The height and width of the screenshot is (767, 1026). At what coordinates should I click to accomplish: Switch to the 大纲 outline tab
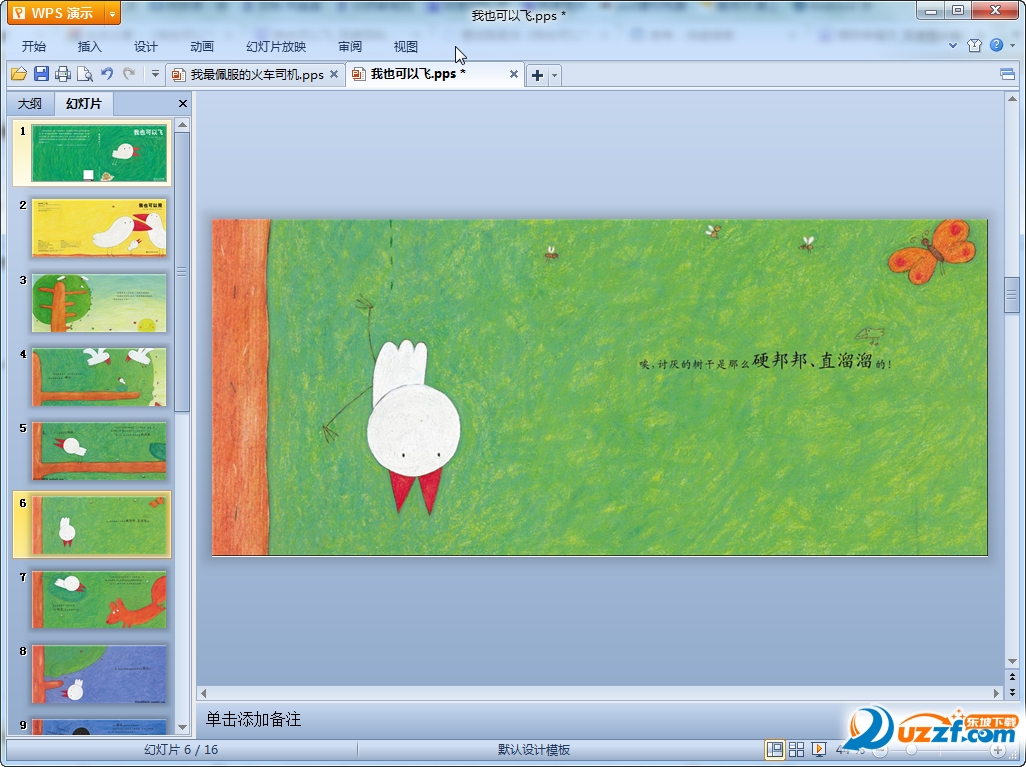click(x=30, y=103)
